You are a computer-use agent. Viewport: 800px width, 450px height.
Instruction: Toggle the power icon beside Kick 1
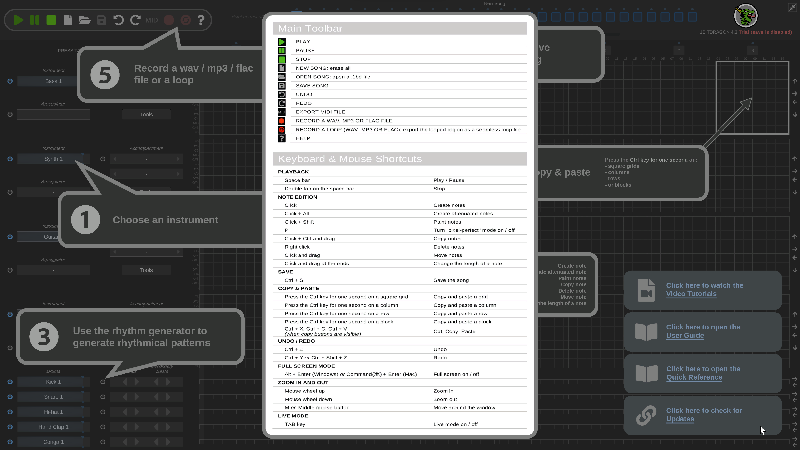coord(10,382)
